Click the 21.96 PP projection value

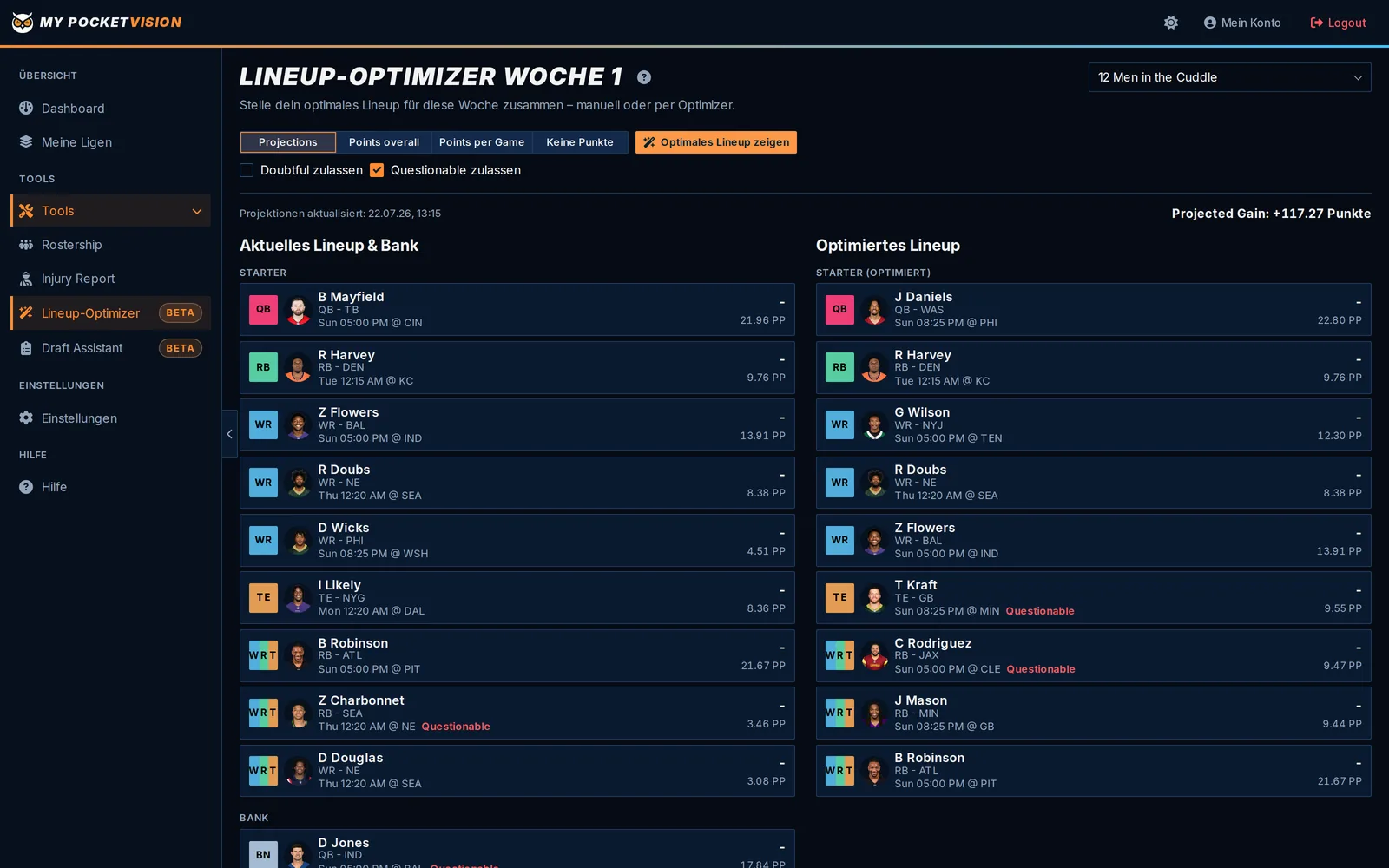(762, 320)
